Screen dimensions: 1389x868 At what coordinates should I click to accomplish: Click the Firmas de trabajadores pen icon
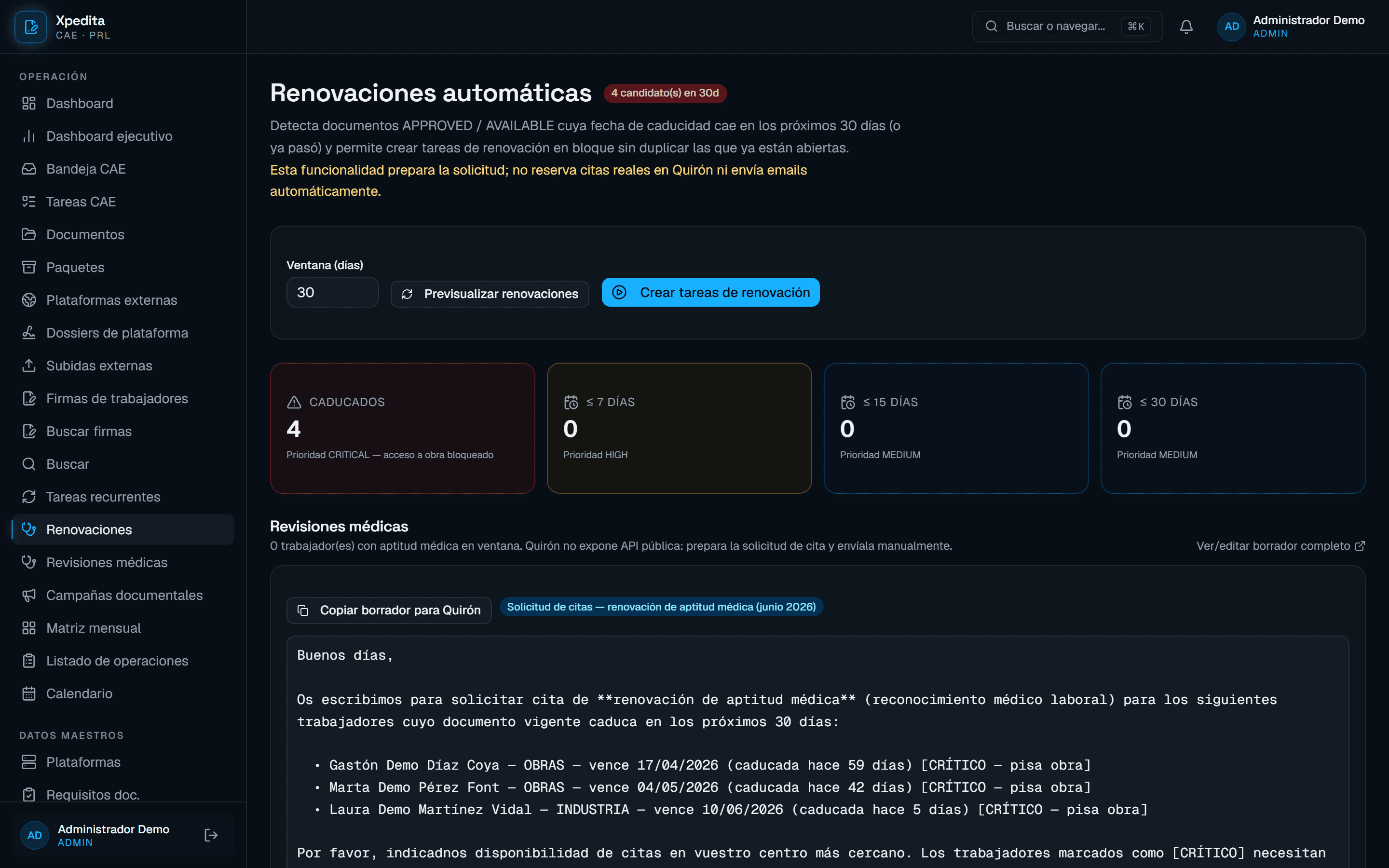[29, 398]
